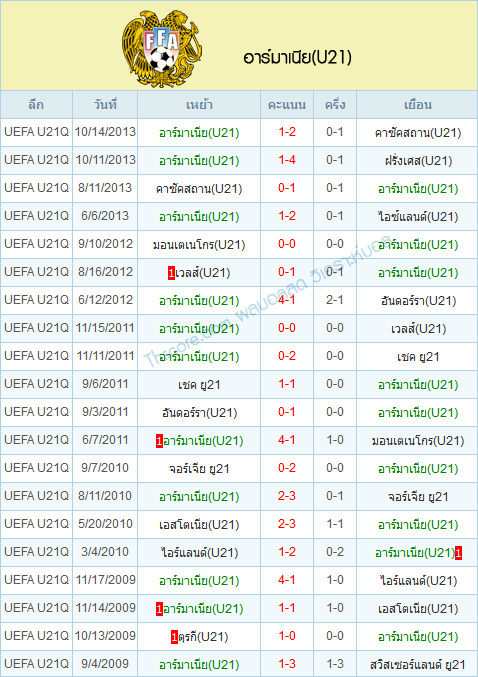
Task: Open away team จอร์เจีย ยู21 in the 8/11/2010 row
Action: 418,497
